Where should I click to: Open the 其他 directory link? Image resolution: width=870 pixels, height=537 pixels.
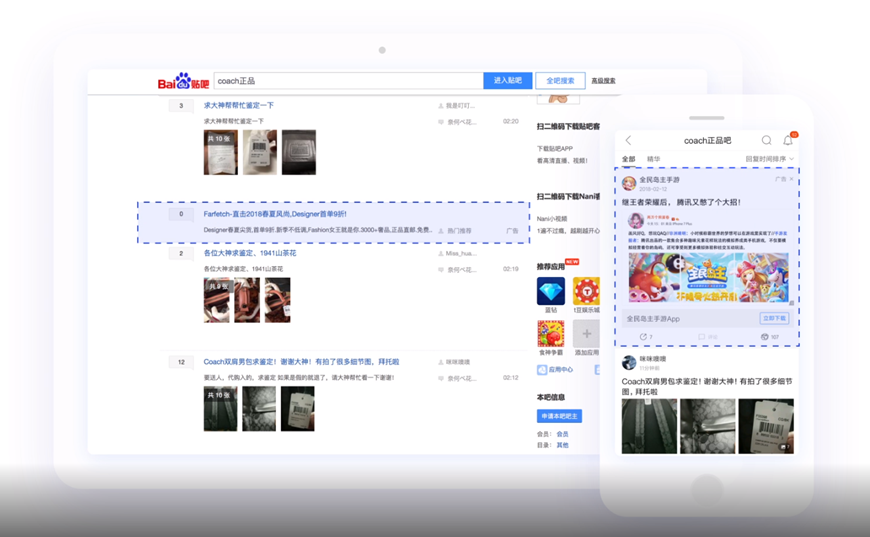[563, 445]
